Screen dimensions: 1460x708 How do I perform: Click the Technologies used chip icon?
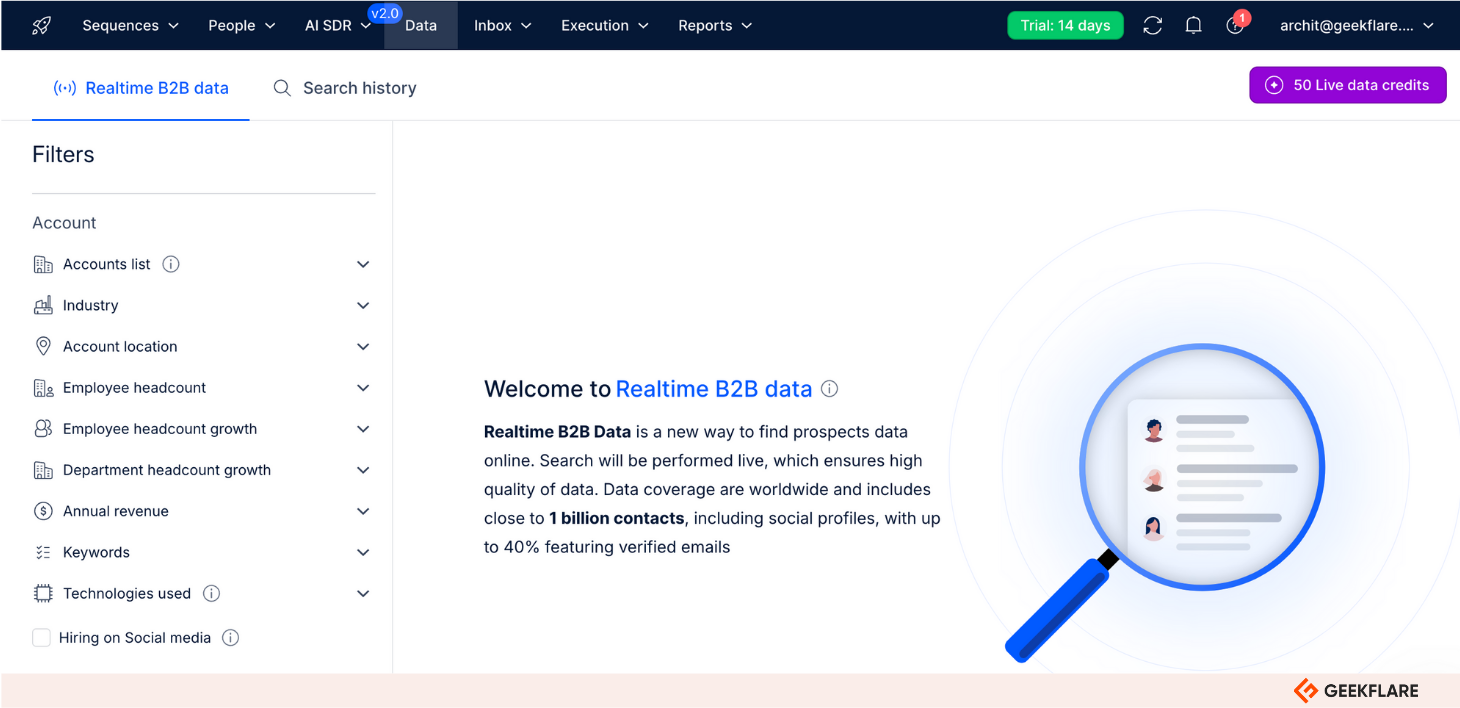pos(43,593)
